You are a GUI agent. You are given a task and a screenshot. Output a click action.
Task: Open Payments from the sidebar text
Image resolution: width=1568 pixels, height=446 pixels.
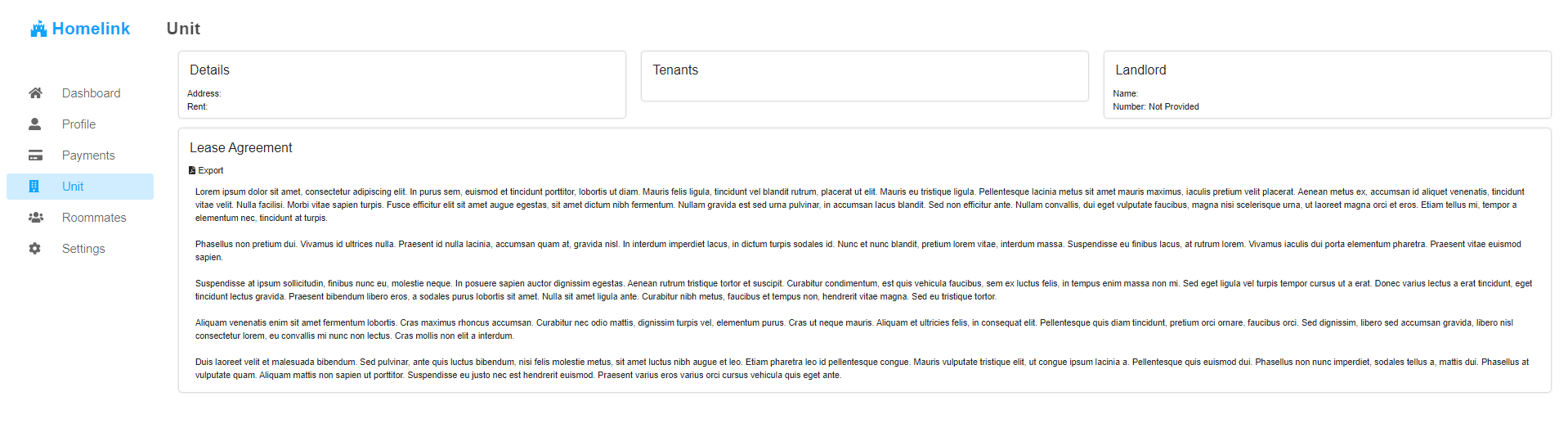click(x=88, y=155)
